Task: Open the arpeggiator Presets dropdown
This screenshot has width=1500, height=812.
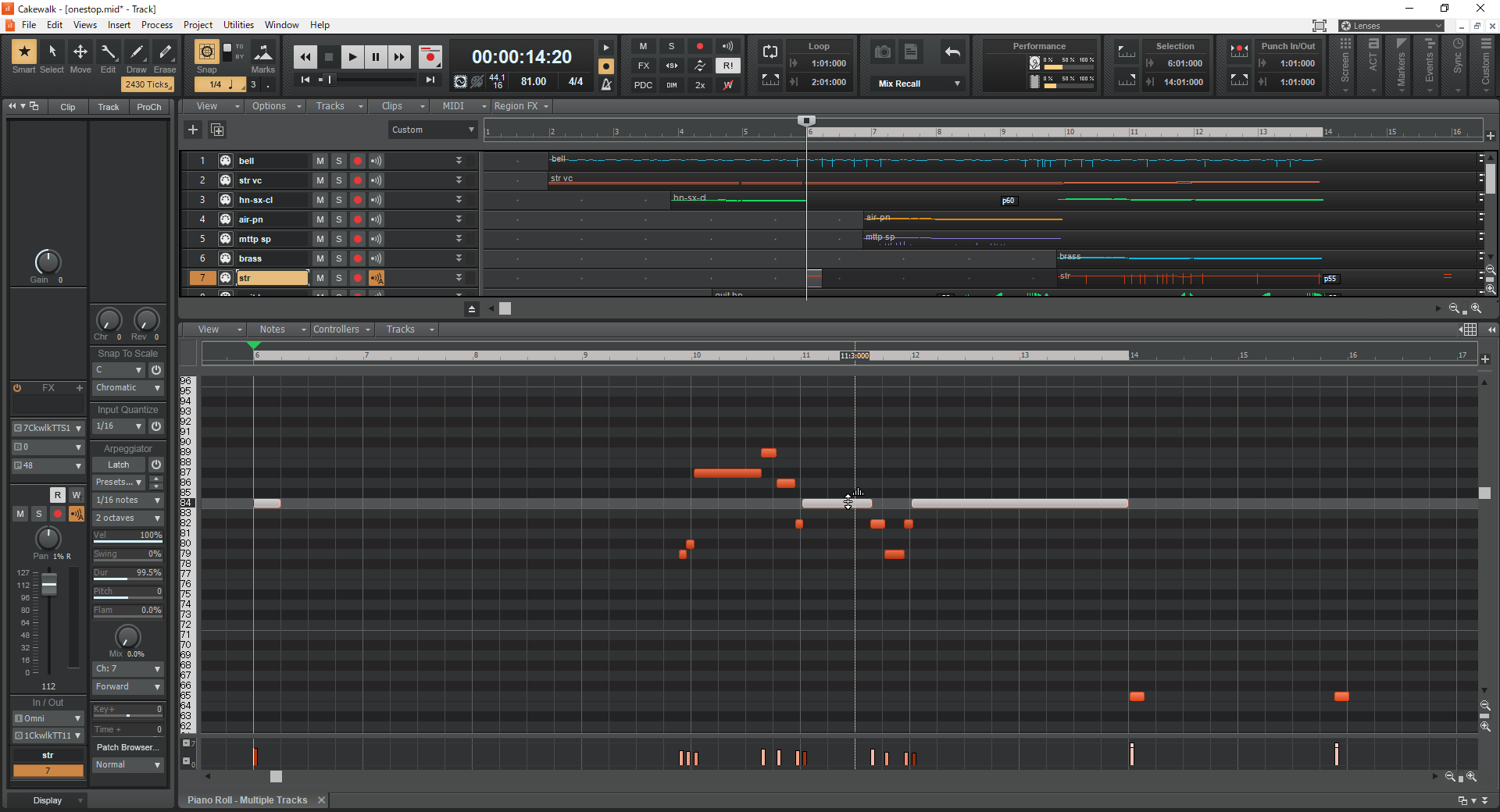Action: pyautogui.click(x=119, y=483)
